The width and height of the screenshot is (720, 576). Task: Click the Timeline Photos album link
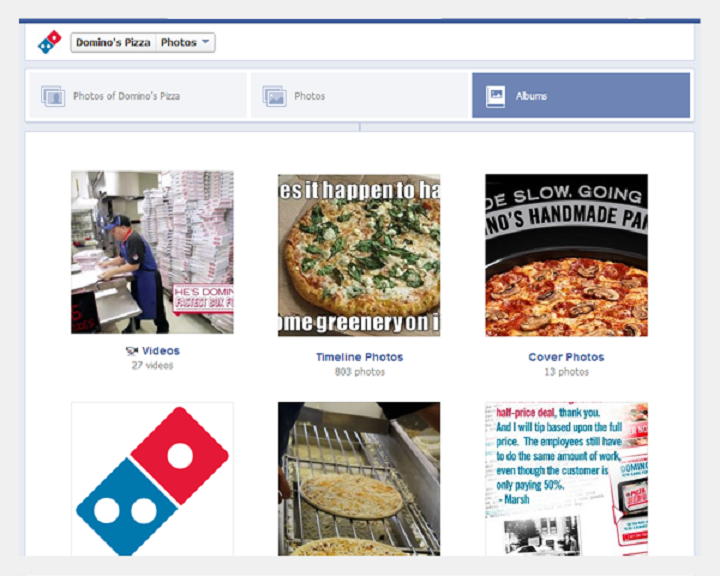[359, 357]
